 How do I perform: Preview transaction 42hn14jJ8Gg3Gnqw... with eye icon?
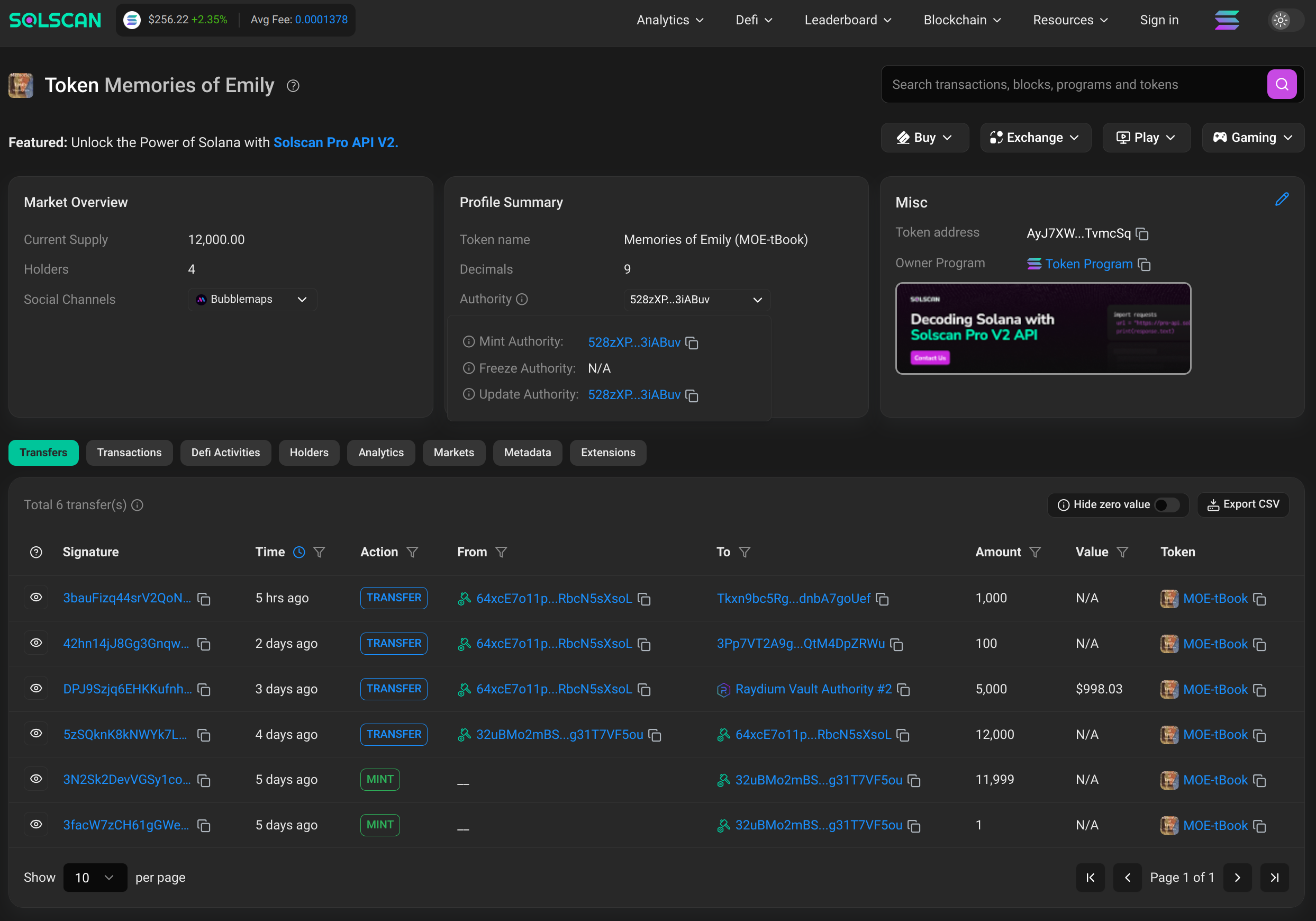click(x=35, y=643)
